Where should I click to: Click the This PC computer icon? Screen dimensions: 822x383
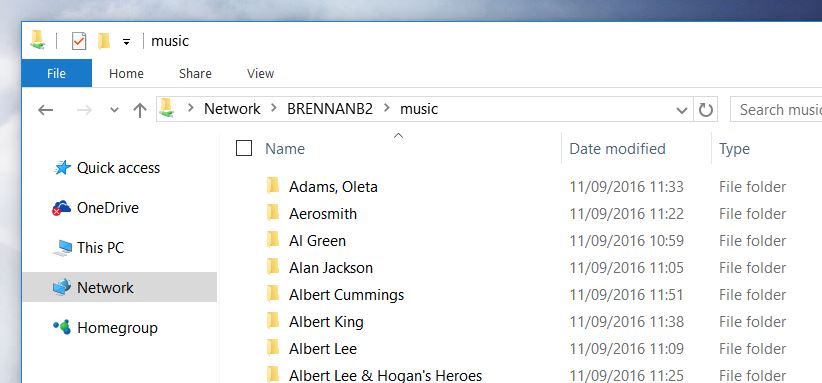pos(62,248)
